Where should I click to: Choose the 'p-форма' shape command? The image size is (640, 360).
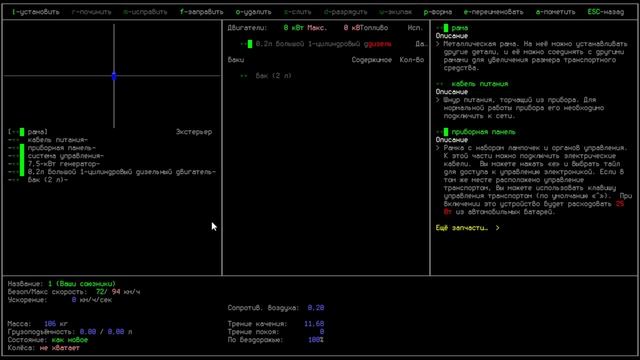438,12
